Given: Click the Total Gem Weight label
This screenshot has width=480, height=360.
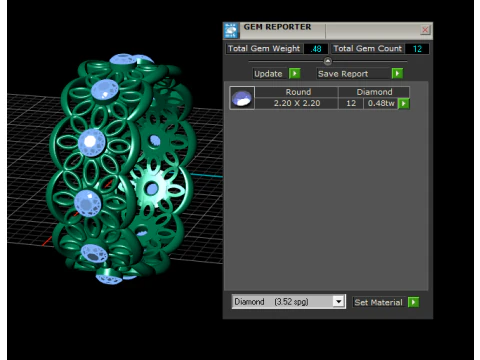Looking at the screenshot, I should [264, 49].
